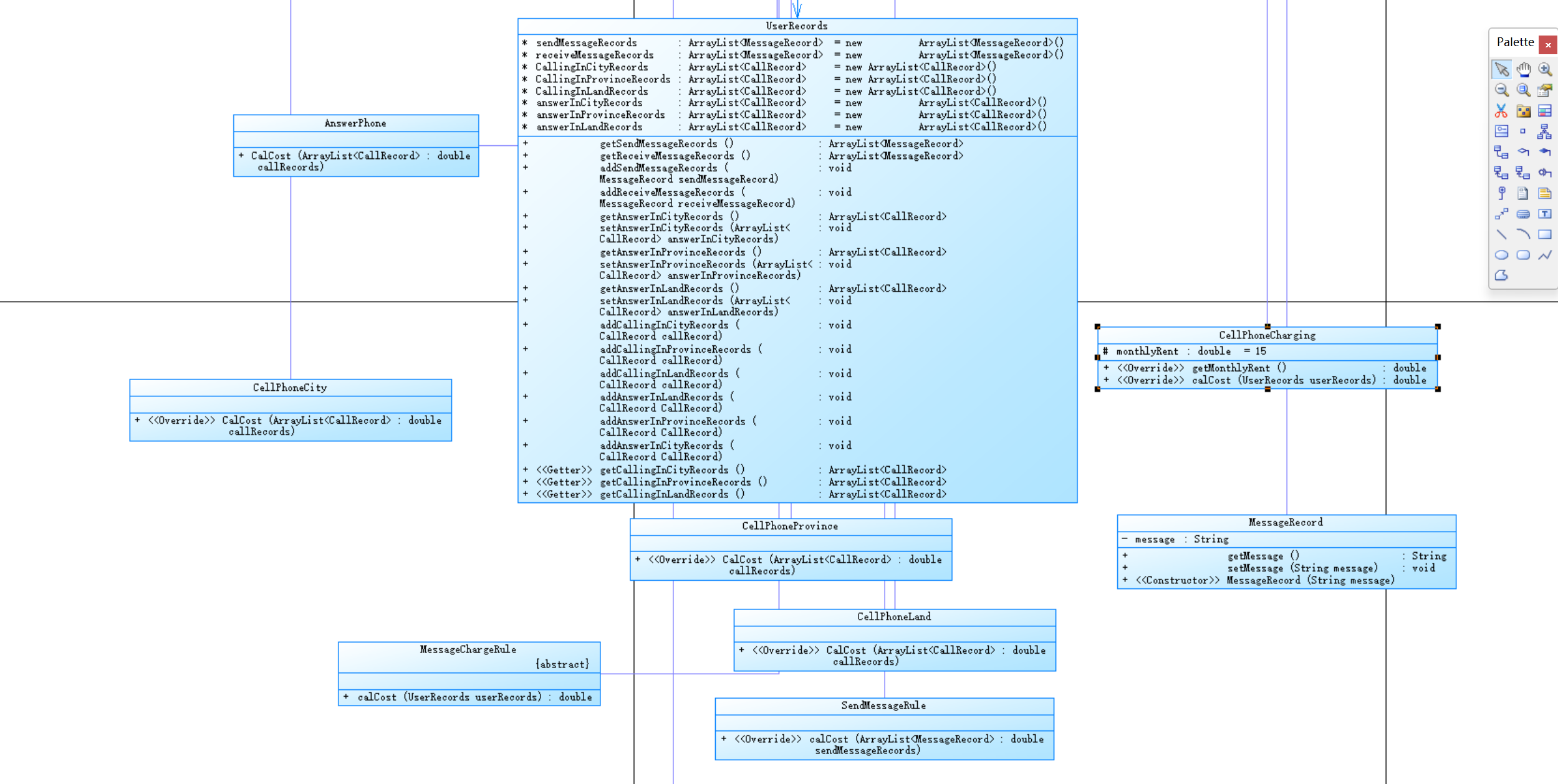The height and width of the screenshot is (784, 1558).
Task: Select the AnswerPhone class box
Action: pos(355,123)
